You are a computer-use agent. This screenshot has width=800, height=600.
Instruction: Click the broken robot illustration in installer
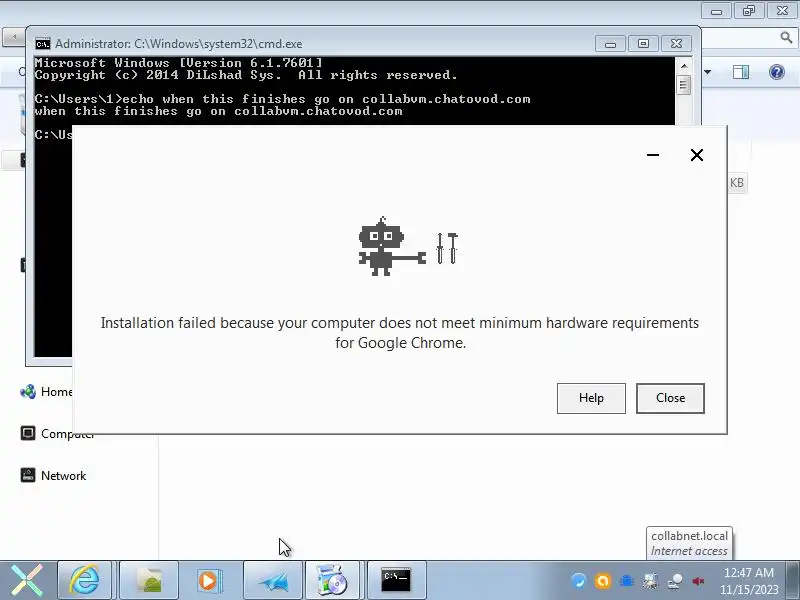(x=408, y=246)
